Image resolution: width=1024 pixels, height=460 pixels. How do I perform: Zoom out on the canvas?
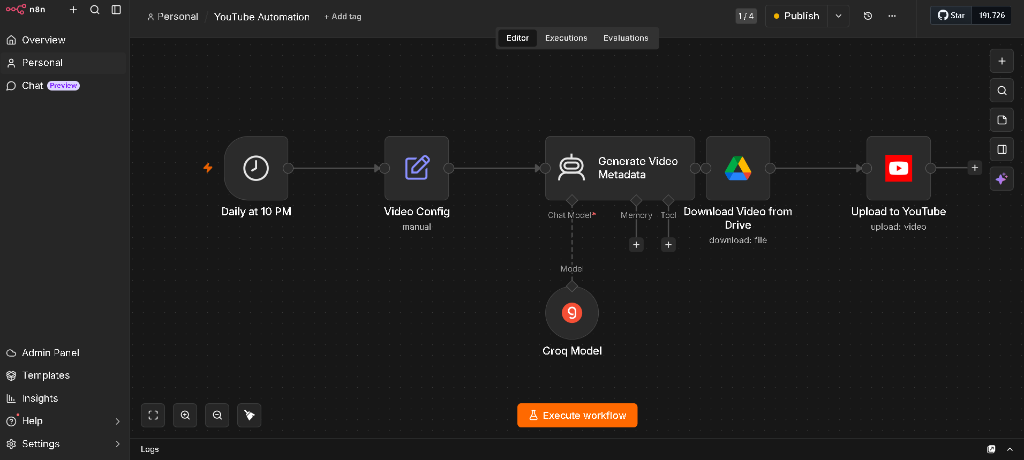pyautogui.click(x=217, y=415)
